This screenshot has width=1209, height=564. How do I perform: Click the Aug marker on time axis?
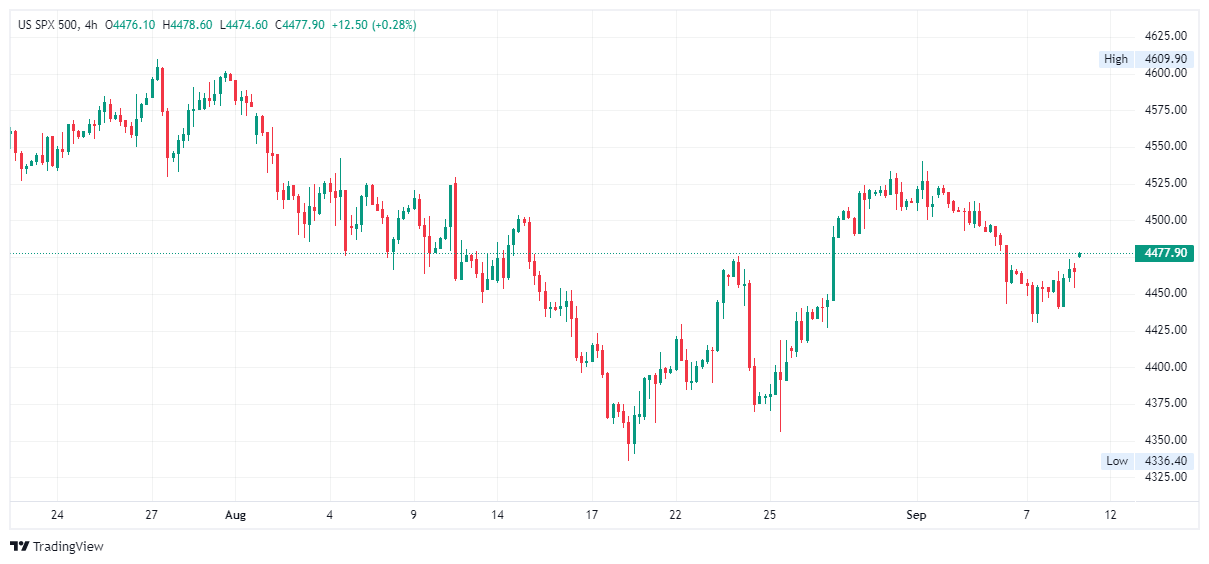pos(235,515)
